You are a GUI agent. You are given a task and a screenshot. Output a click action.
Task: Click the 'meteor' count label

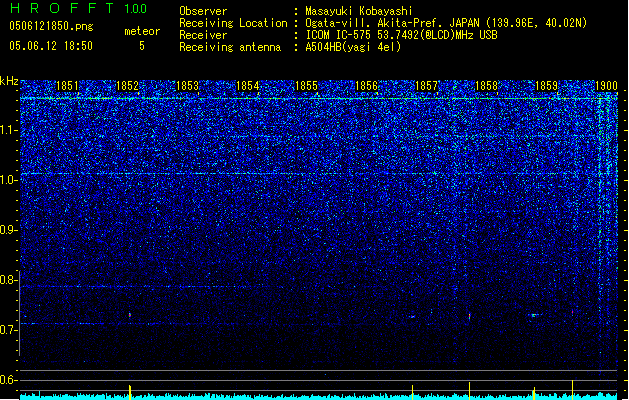[142, 31]
